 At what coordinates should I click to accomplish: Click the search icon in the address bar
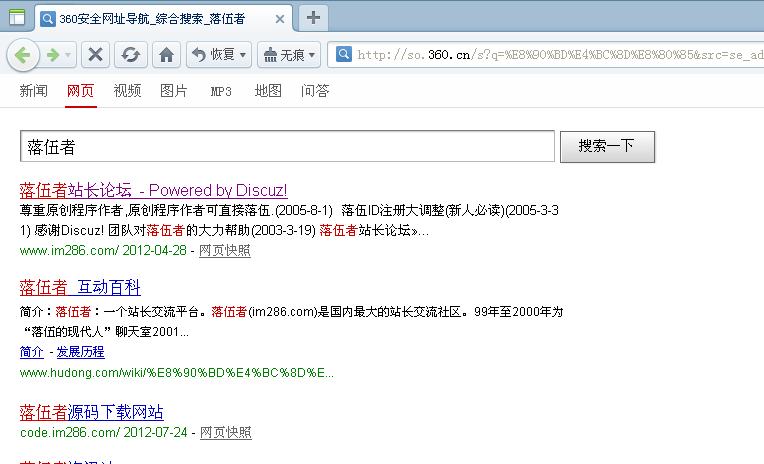[344, 54]
